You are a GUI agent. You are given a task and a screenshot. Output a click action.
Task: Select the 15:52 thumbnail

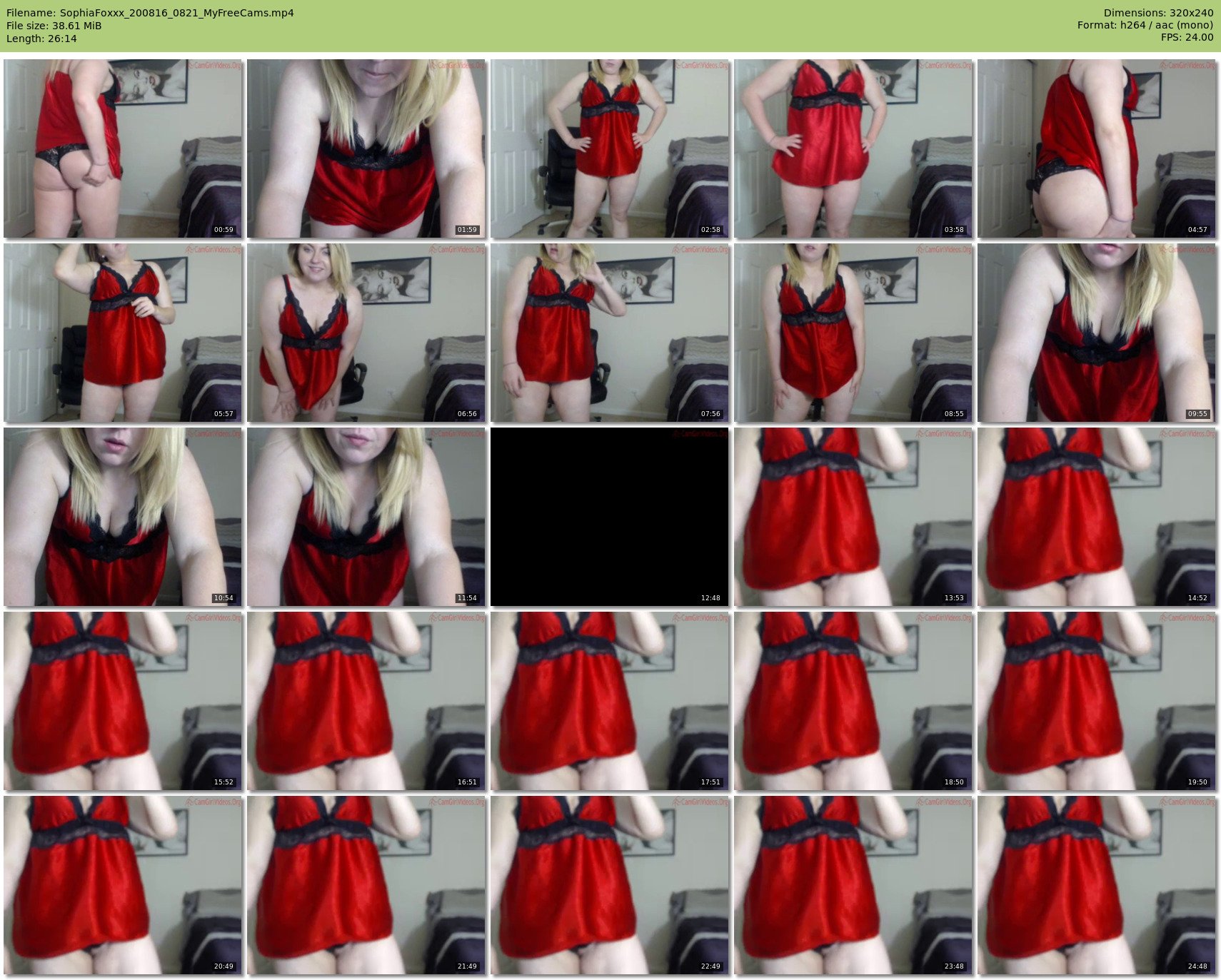(123, 701)
